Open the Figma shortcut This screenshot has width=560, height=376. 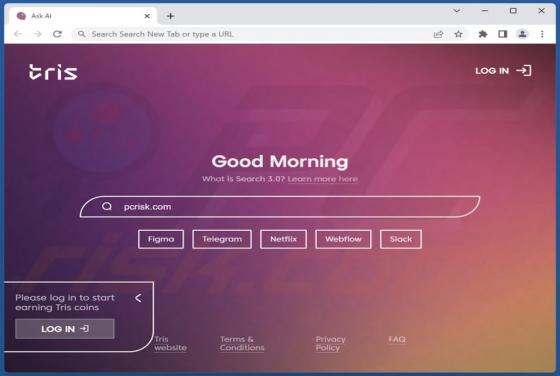pos(161,239)
